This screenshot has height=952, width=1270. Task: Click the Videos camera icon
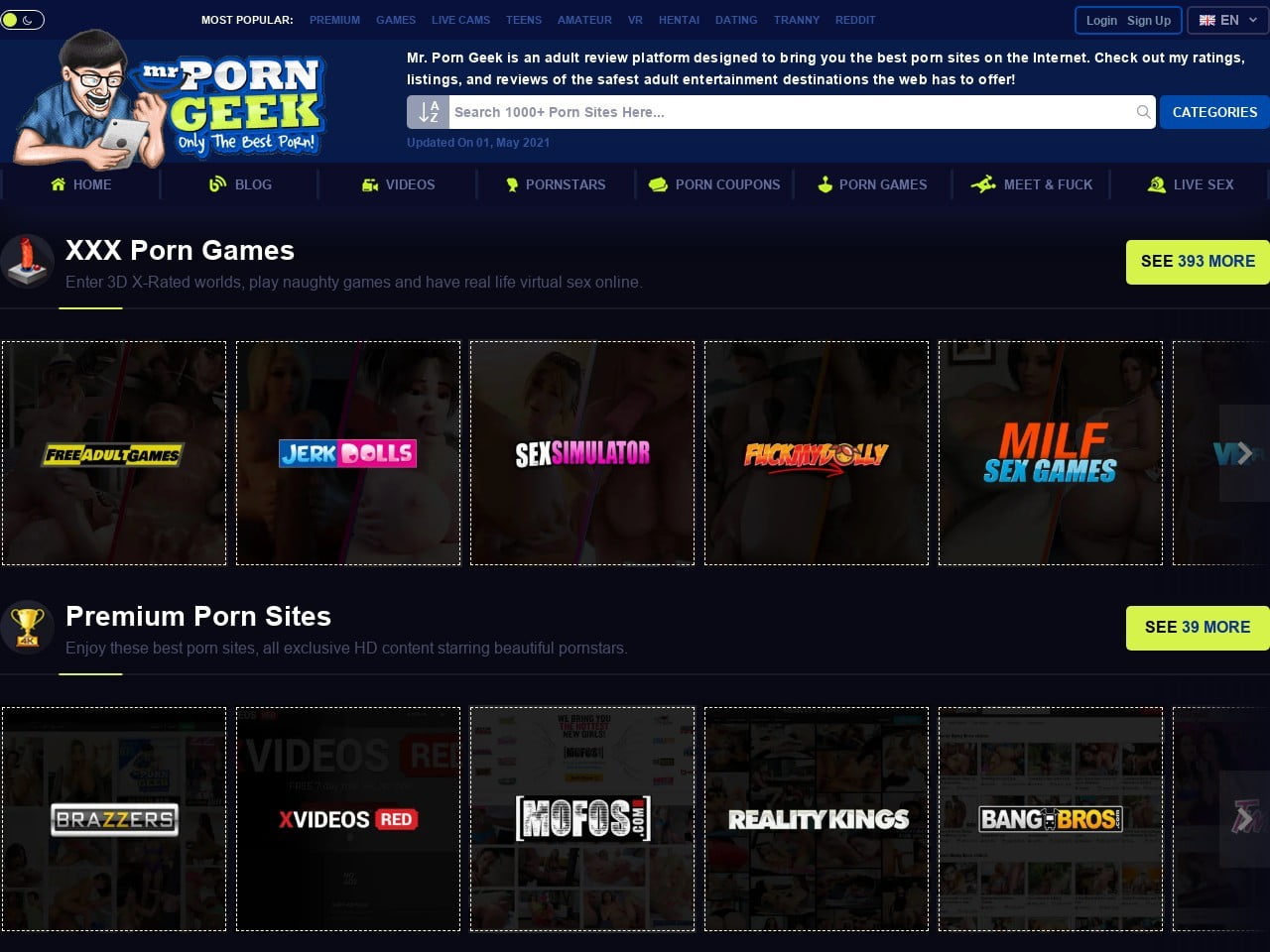click(370, 184)
